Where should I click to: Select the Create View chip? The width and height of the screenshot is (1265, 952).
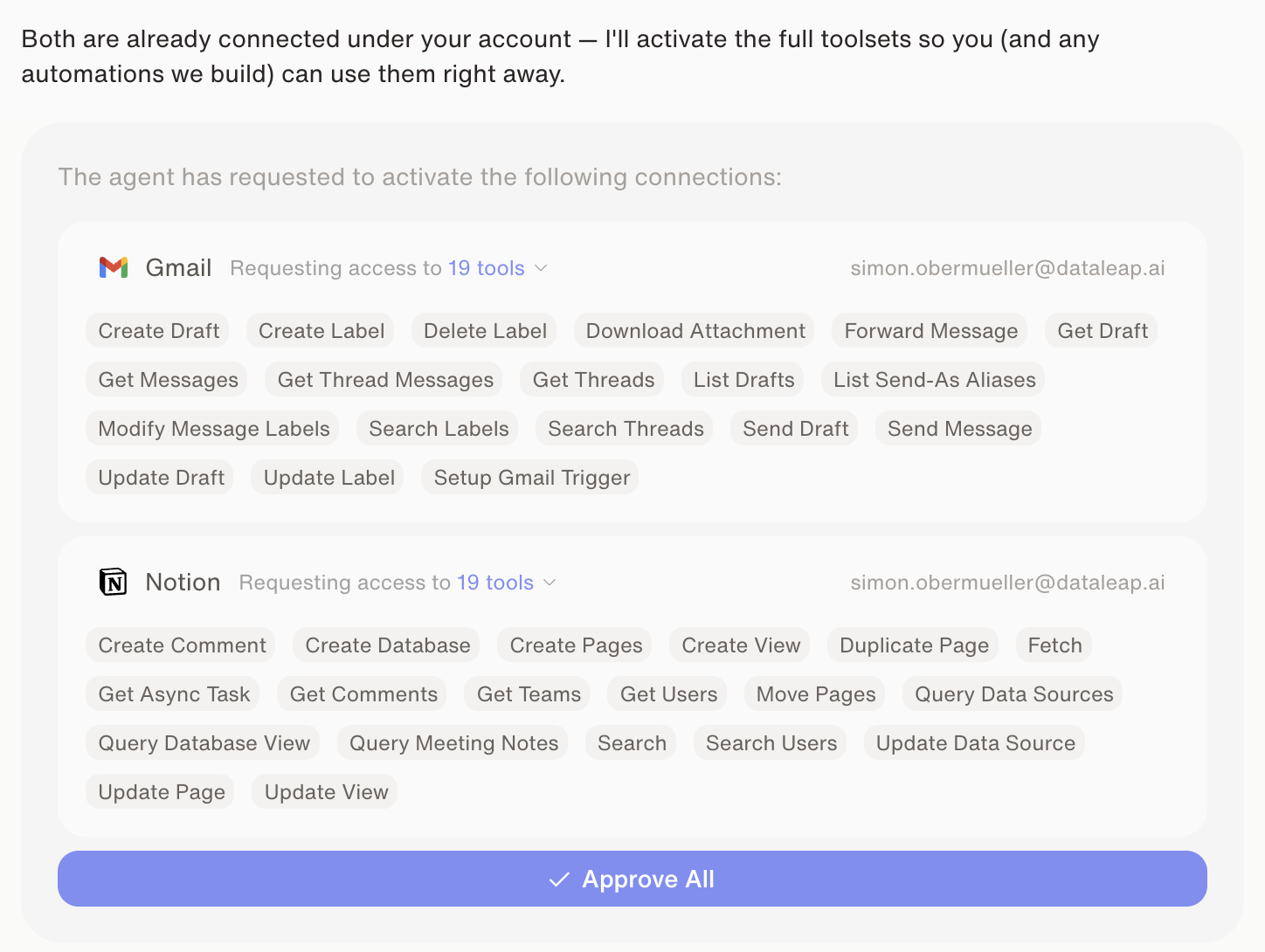[741, 645]
